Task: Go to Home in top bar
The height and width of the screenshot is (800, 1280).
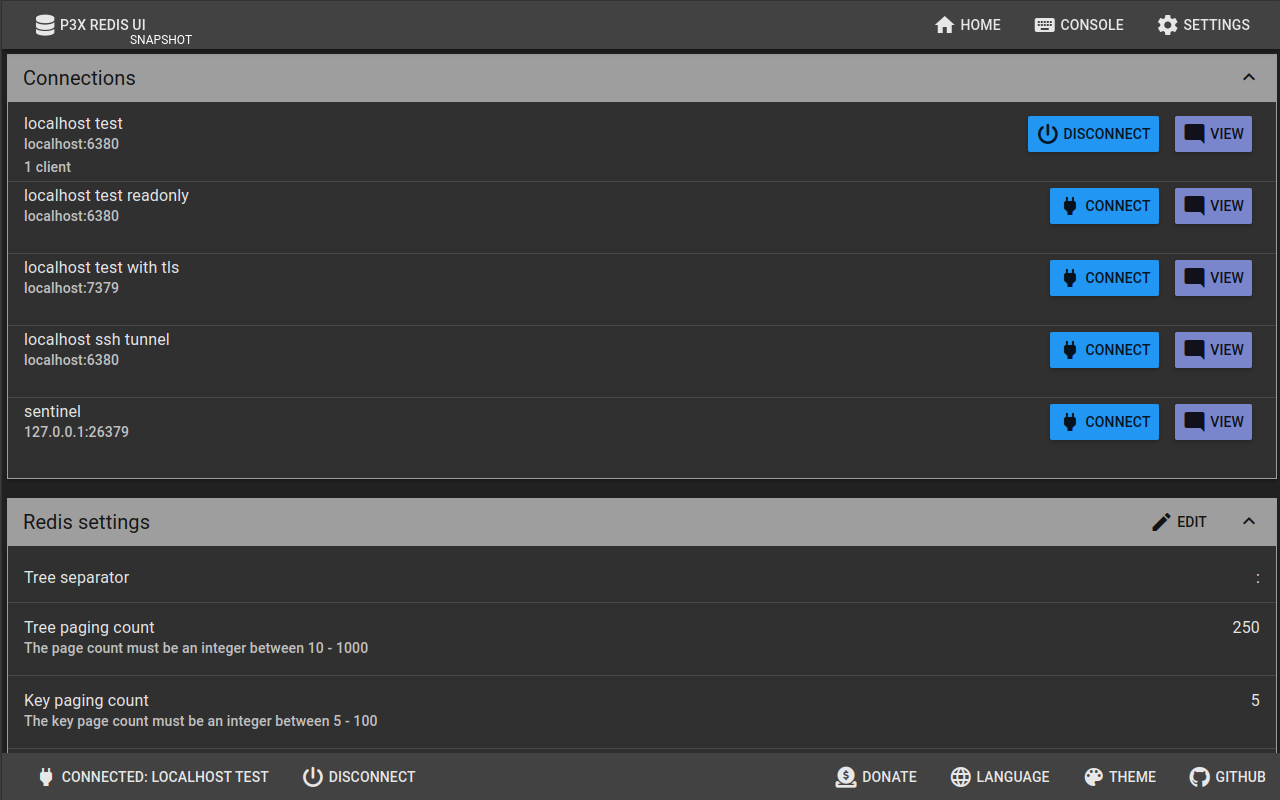Action: 967,25
